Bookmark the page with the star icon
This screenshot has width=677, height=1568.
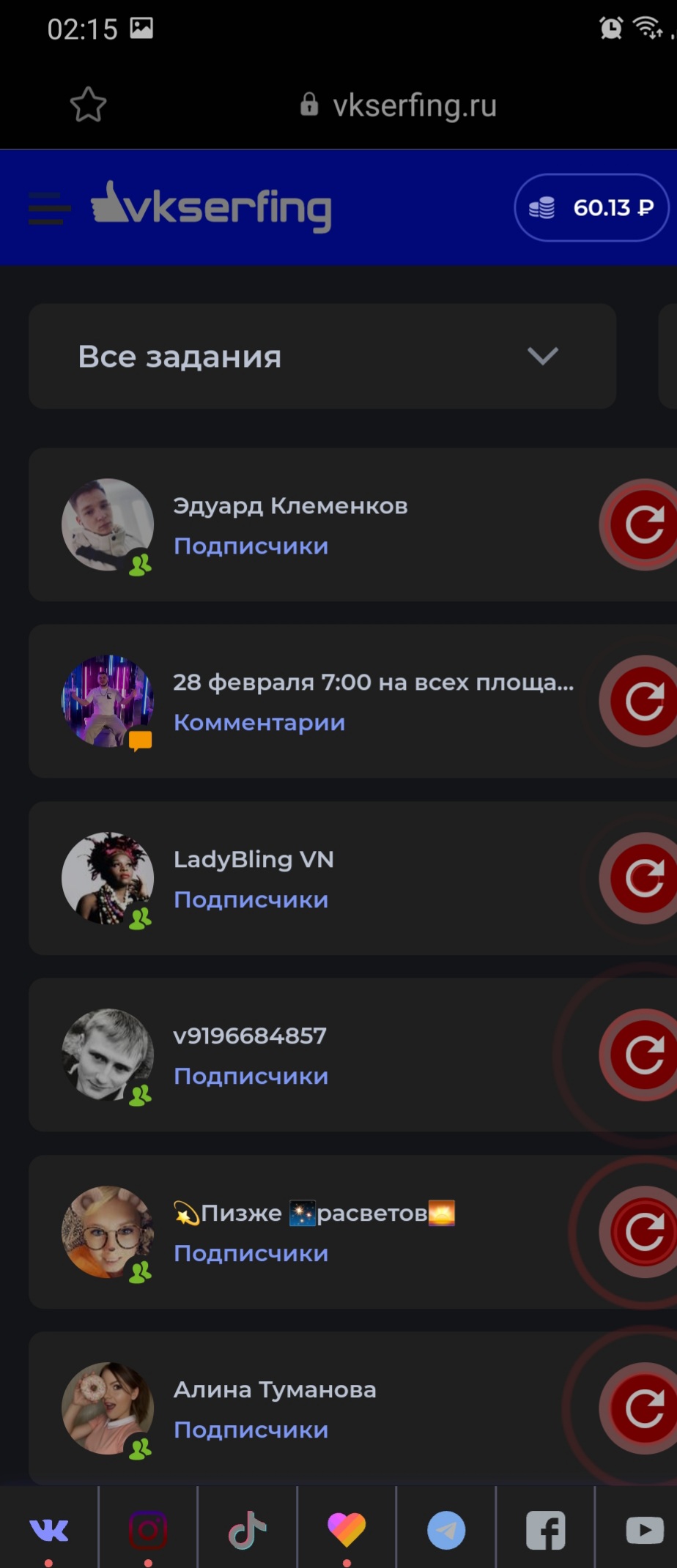click(x=88, y=105)
